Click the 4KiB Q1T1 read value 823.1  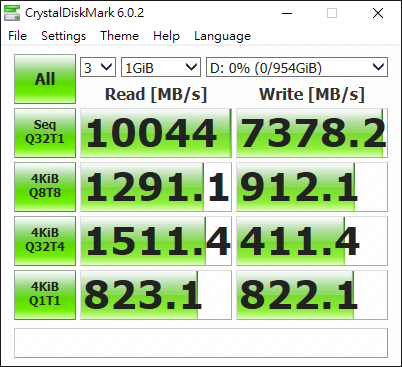point(156,295)
